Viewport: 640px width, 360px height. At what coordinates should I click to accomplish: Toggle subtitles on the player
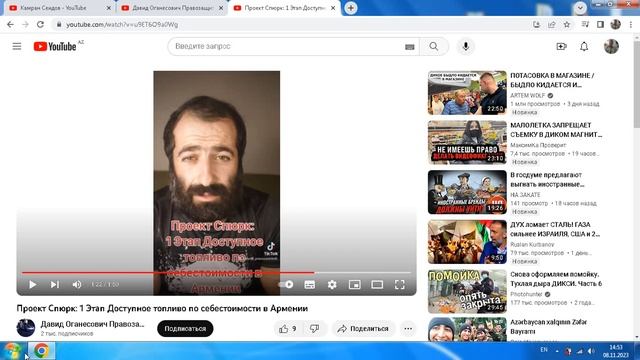[310, 284]
